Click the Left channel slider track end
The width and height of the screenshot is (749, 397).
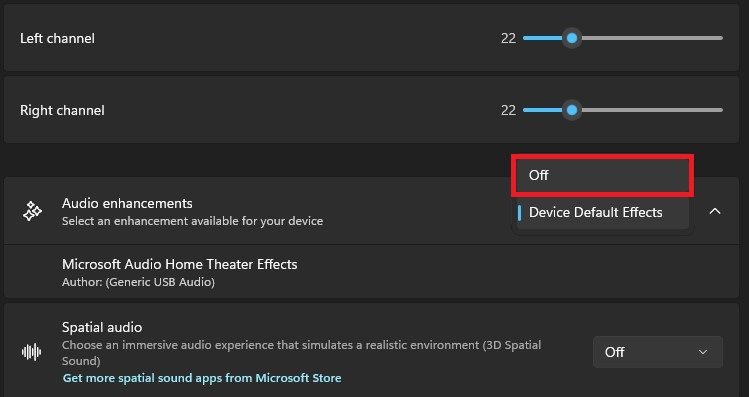(719, 38)
